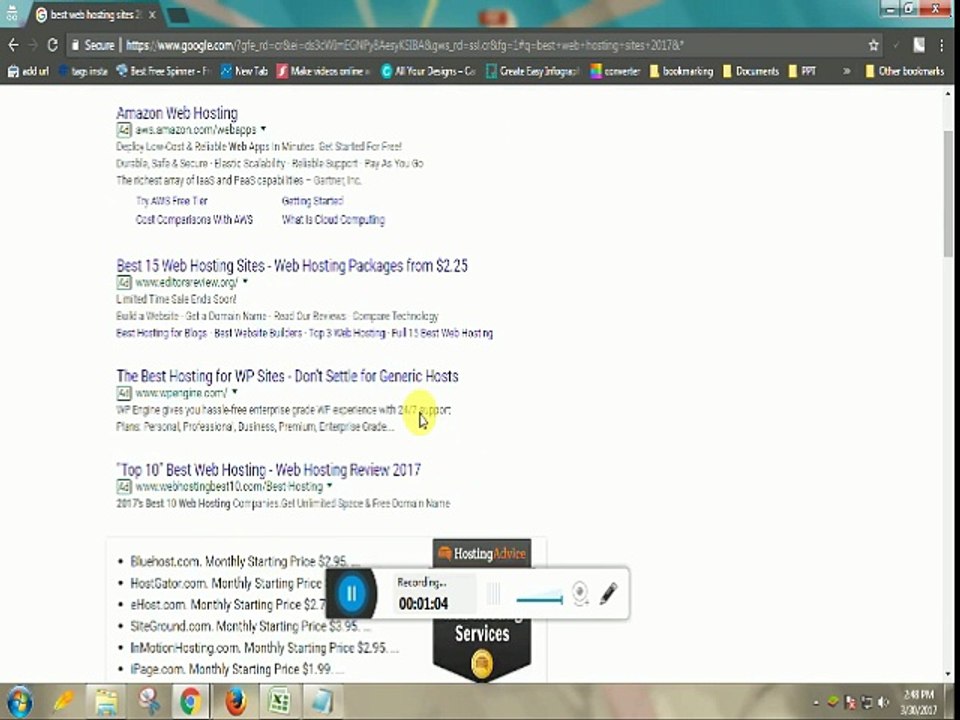Click the vertical page scrollbar thumb
The height and width of the screenshot is (720, 960).
coord(948,193)
